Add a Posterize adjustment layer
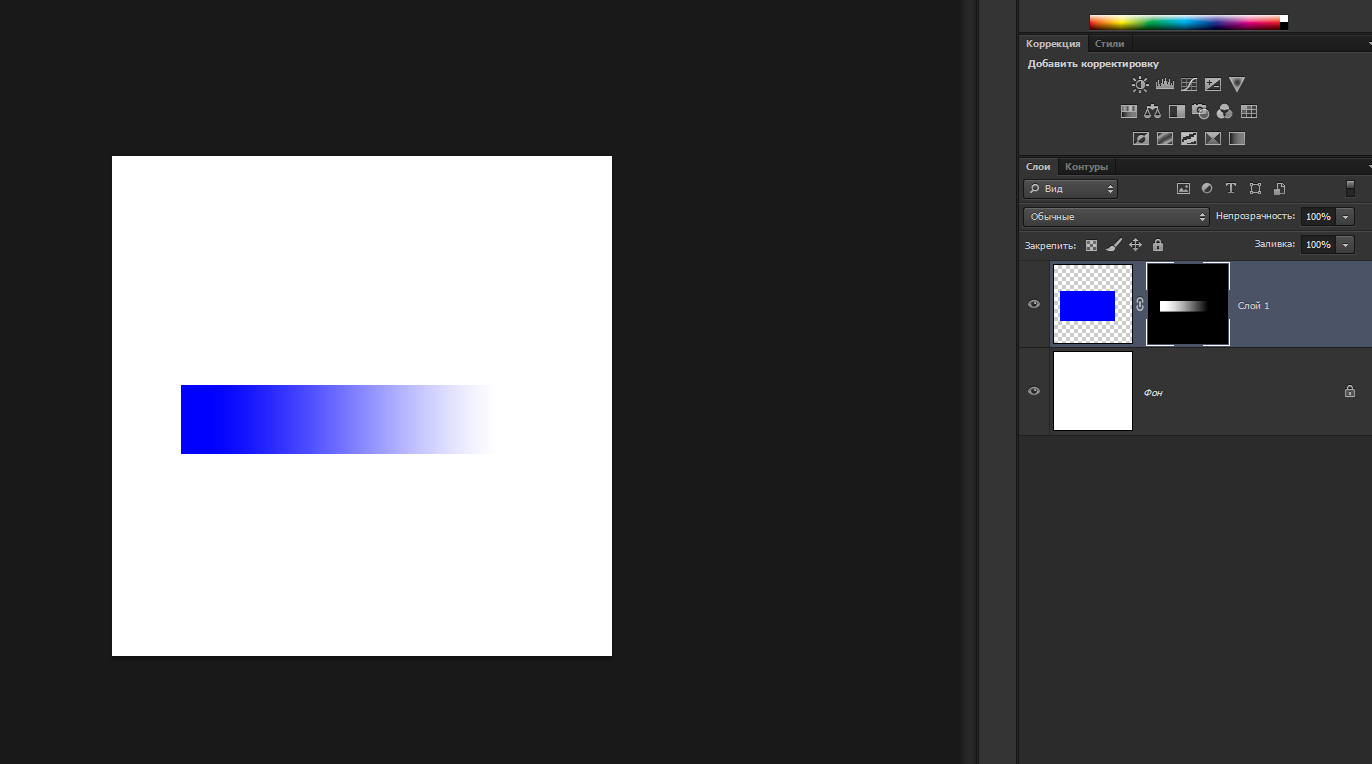 click(1164, 139)
